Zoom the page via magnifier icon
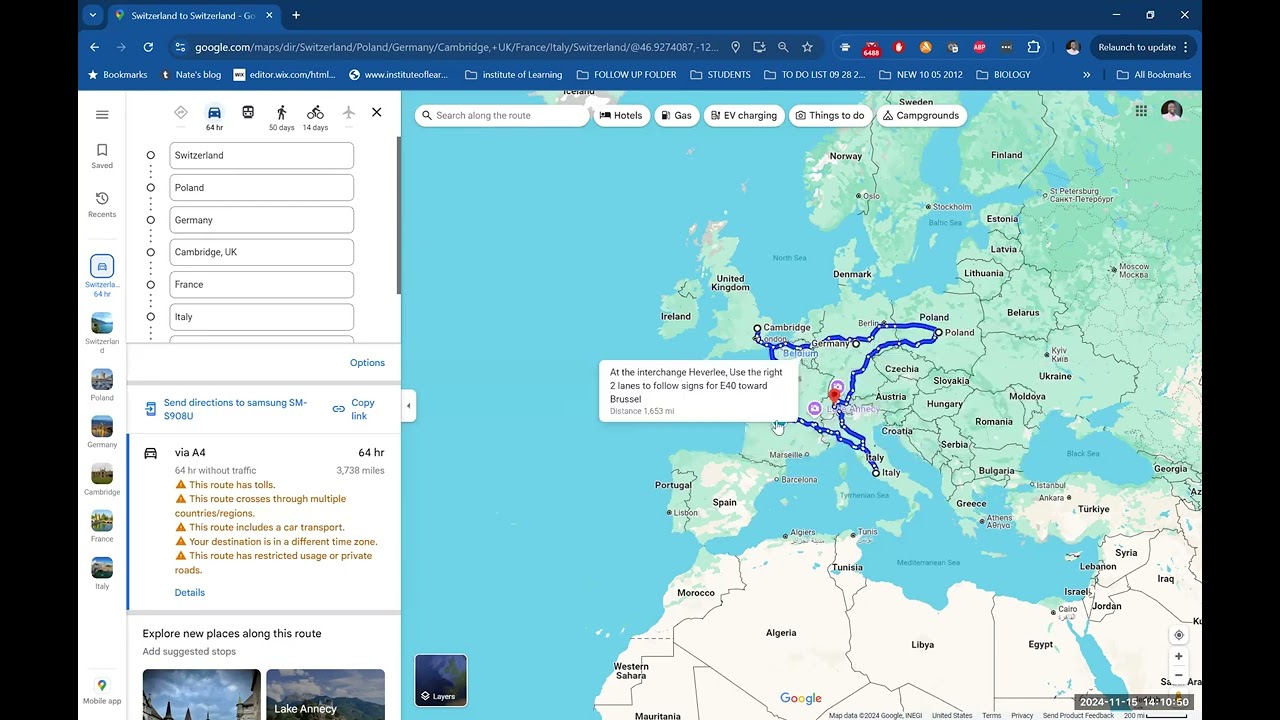Viewport: 1280px width, 720px height. [783, 47]
